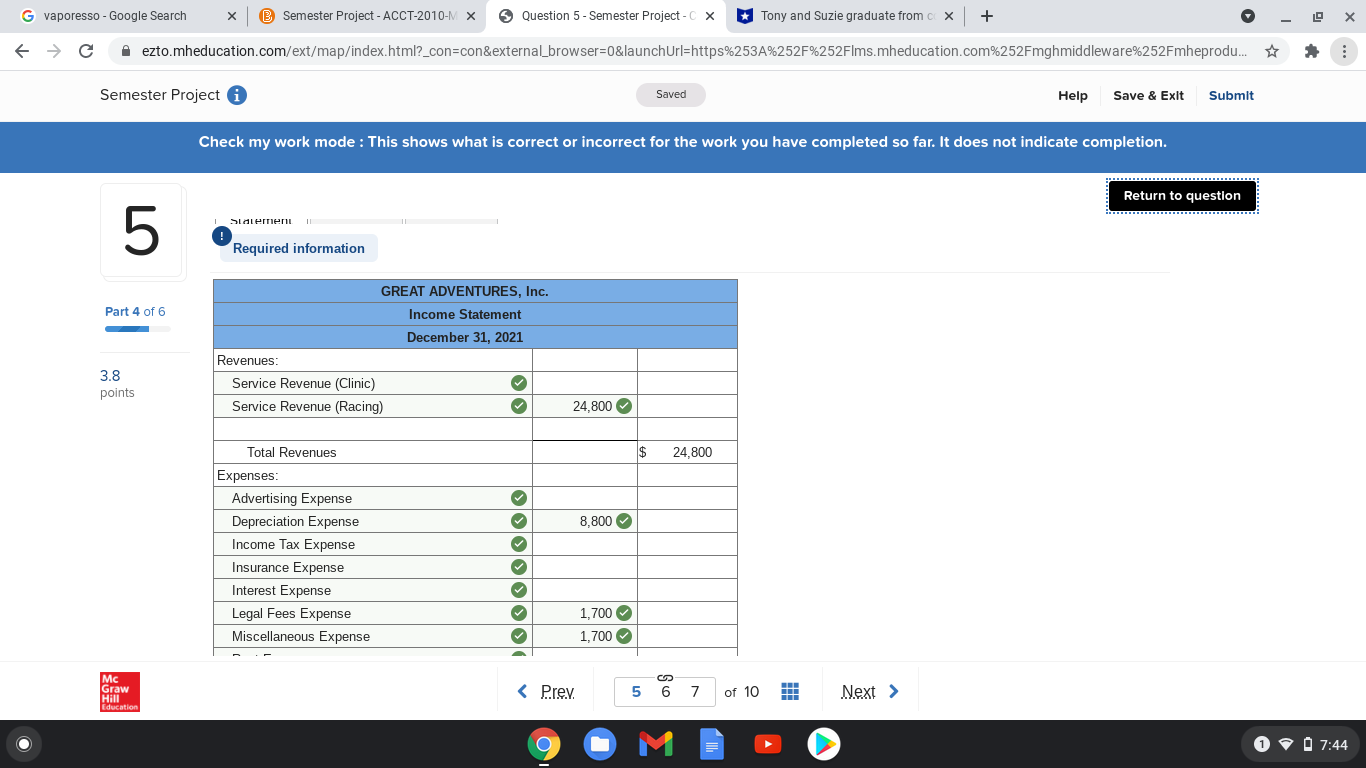
Task: Click Depreciation Expense row label
Action: [295, 521]
